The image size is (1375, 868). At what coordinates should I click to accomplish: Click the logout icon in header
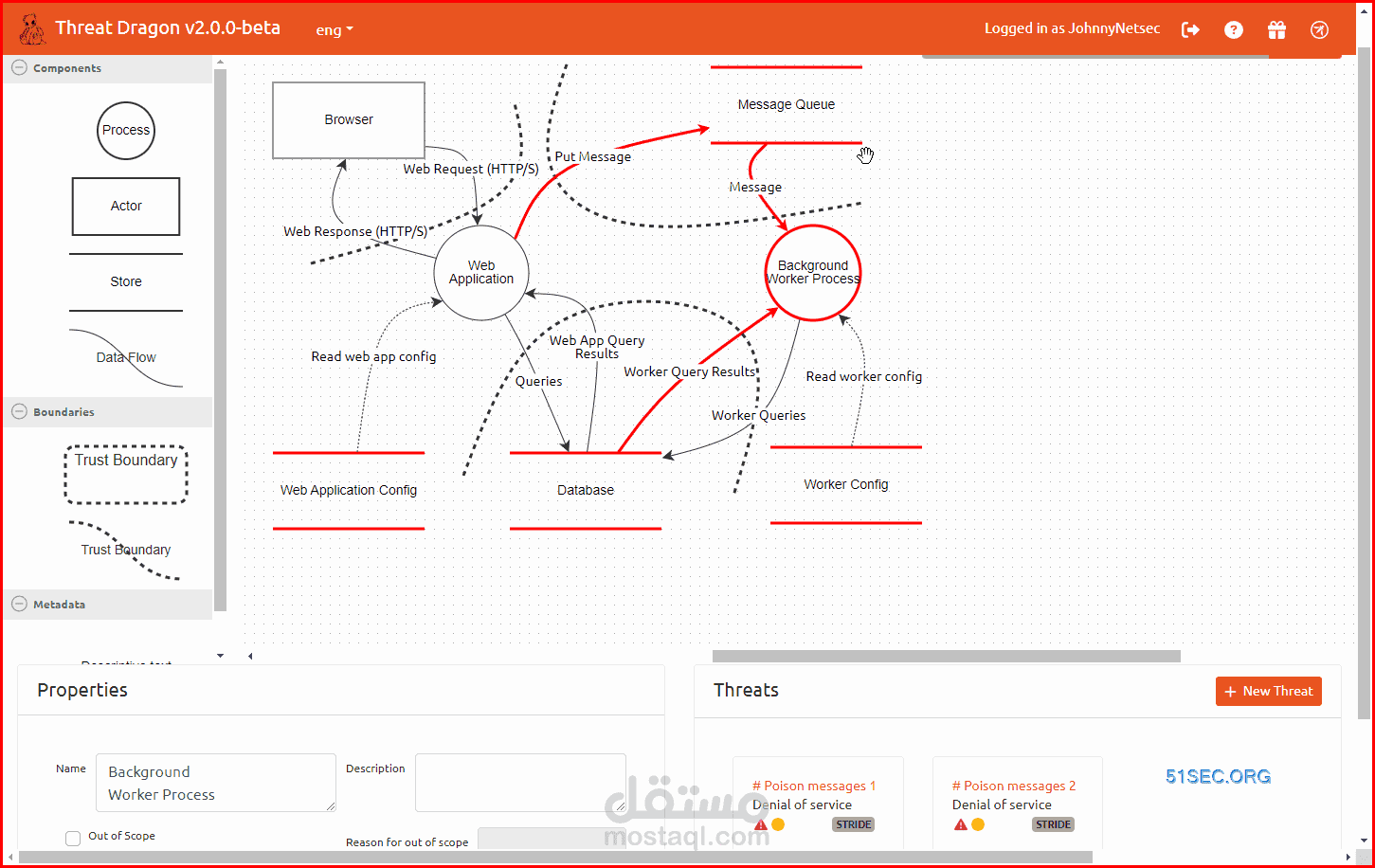click(x=1190, y=29)
